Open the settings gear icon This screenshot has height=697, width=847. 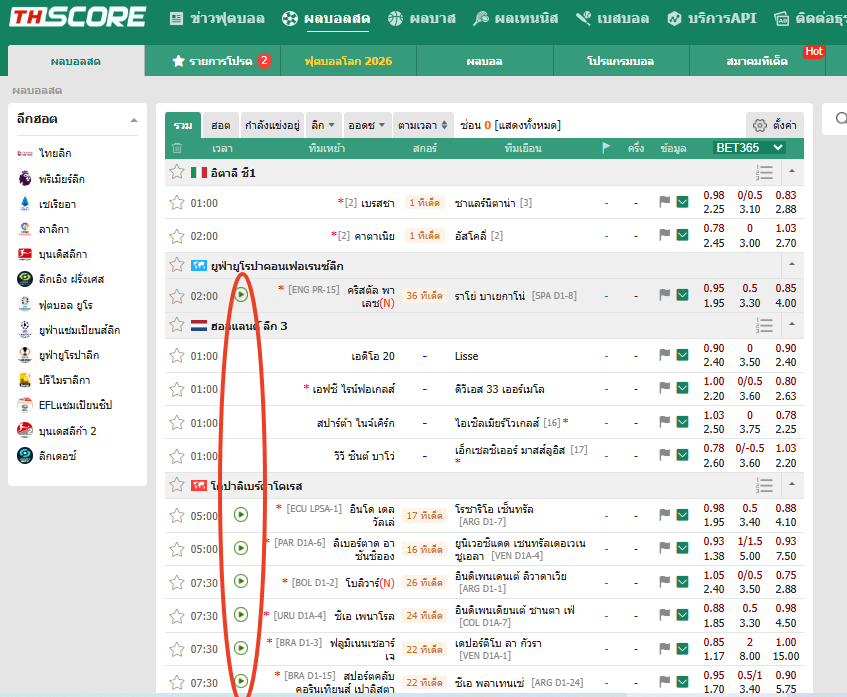759,125
